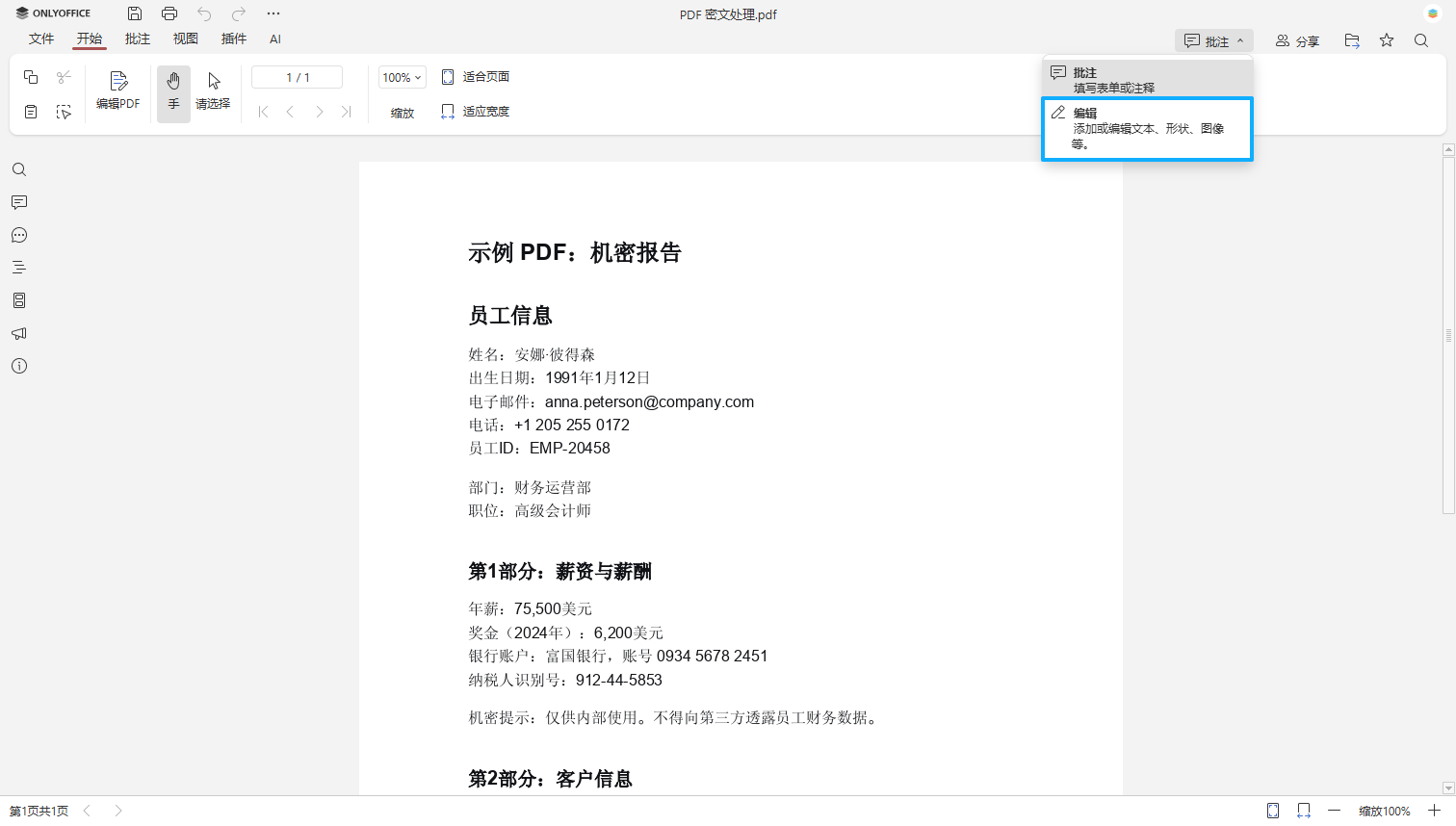The height and width of the screenshot is (826, 1456).
Task: Open the zoom percentage dropdown
Action: click(402, 77)
